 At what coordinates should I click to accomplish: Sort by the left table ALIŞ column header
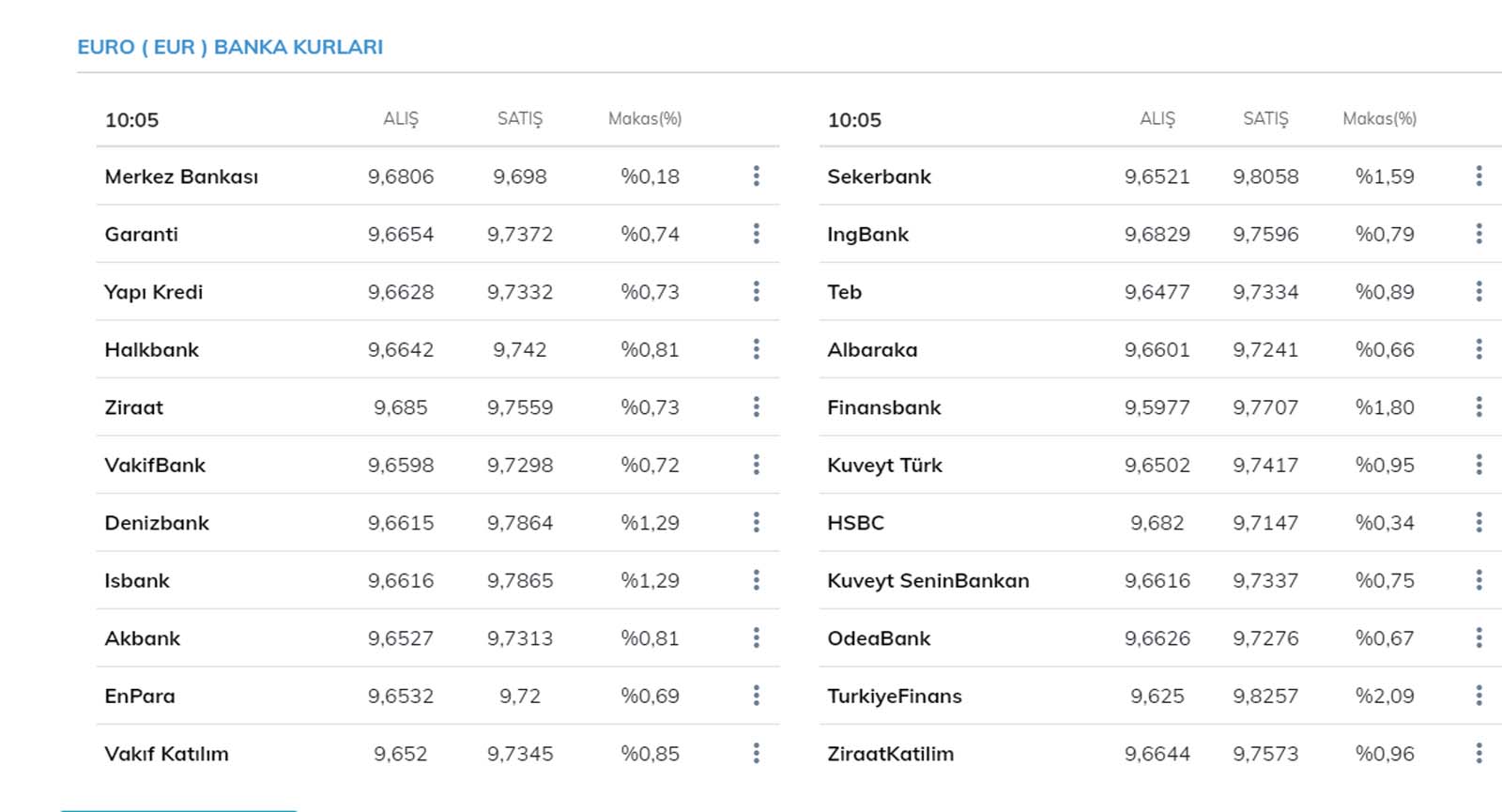point(401,119)
